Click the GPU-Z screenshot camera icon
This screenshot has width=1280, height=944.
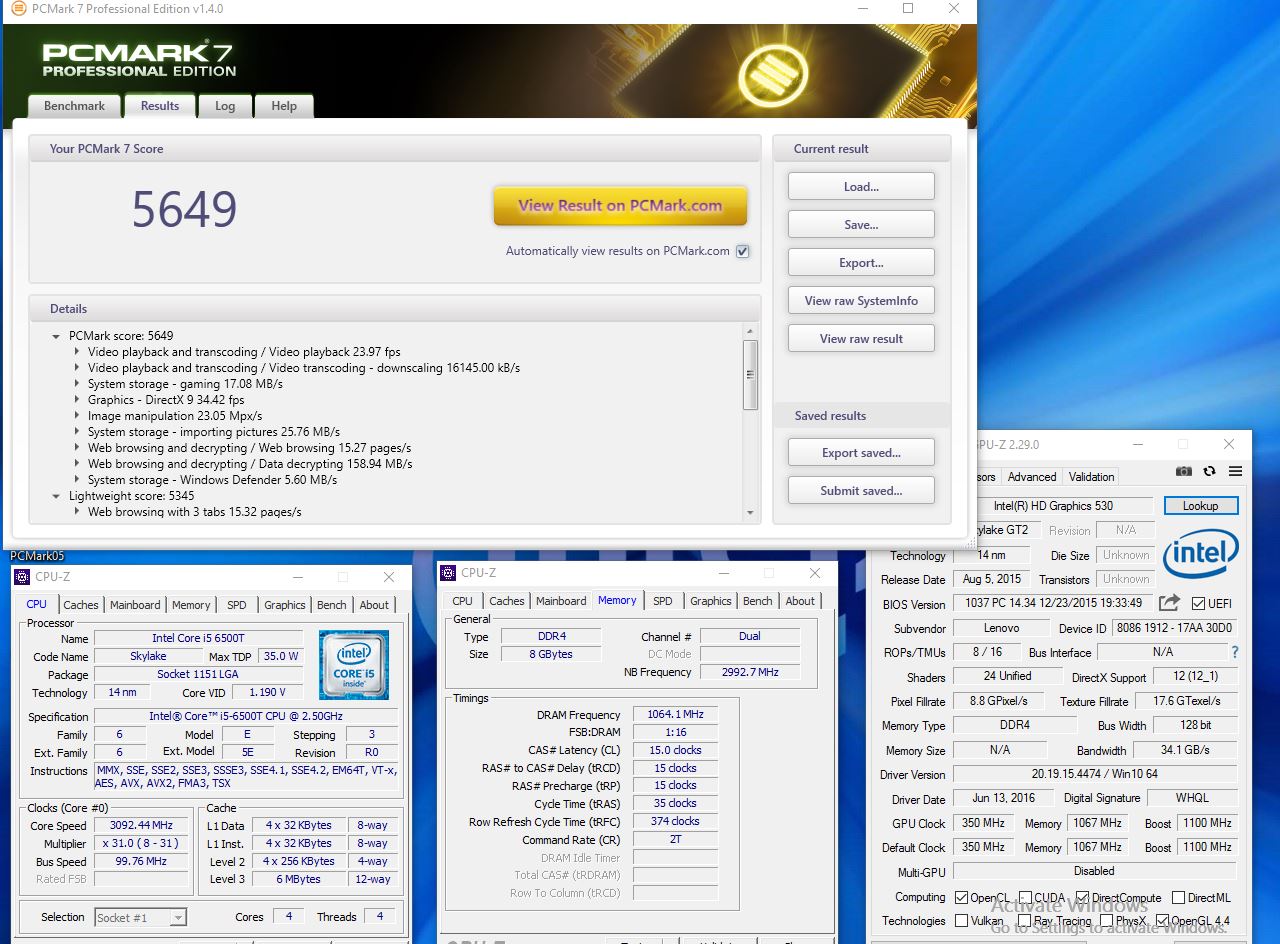click(1184, 472)
